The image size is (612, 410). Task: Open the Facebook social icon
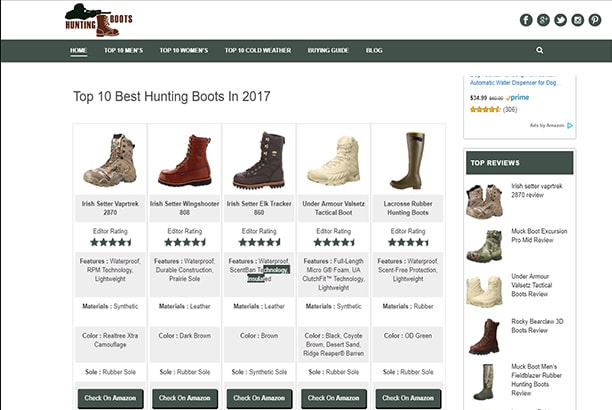[x=526, y=20]
